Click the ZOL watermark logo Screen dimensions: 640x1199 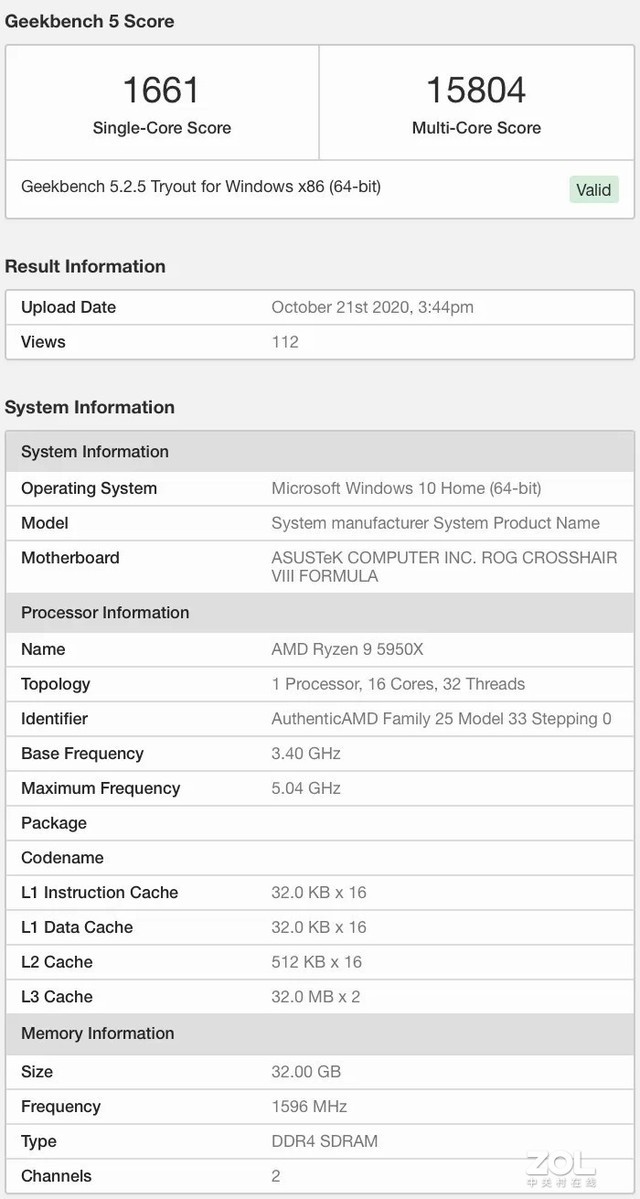(563, 1167)
